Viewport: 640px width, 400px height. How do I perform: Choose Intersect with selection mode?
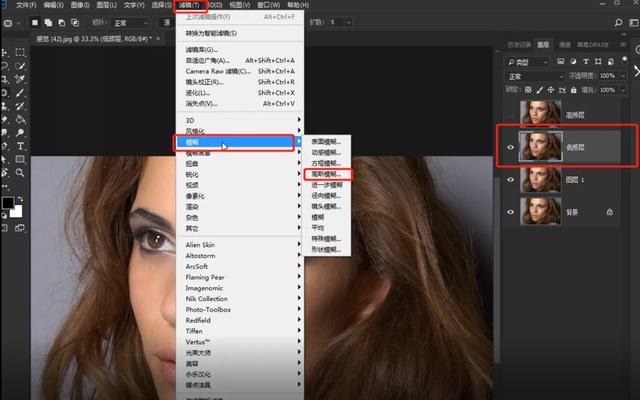75,22
